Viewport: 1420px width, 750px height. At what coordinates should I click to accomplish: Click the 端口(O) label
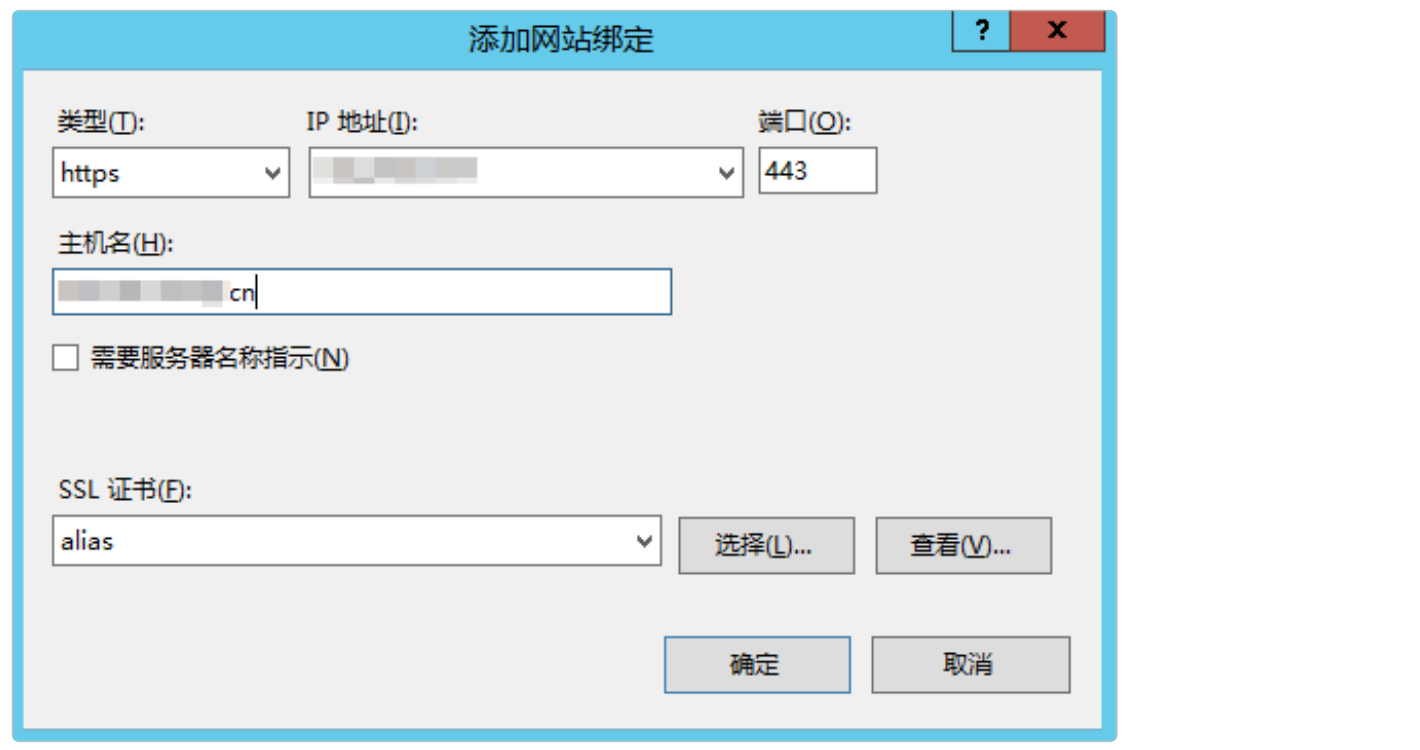[x=804, y=122]
